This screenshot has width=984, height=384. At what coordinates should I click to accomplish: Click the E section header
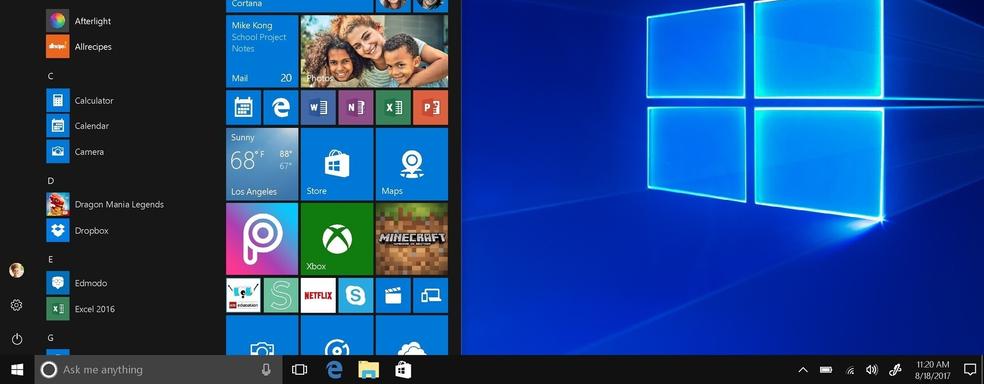[x=50, y=259]
